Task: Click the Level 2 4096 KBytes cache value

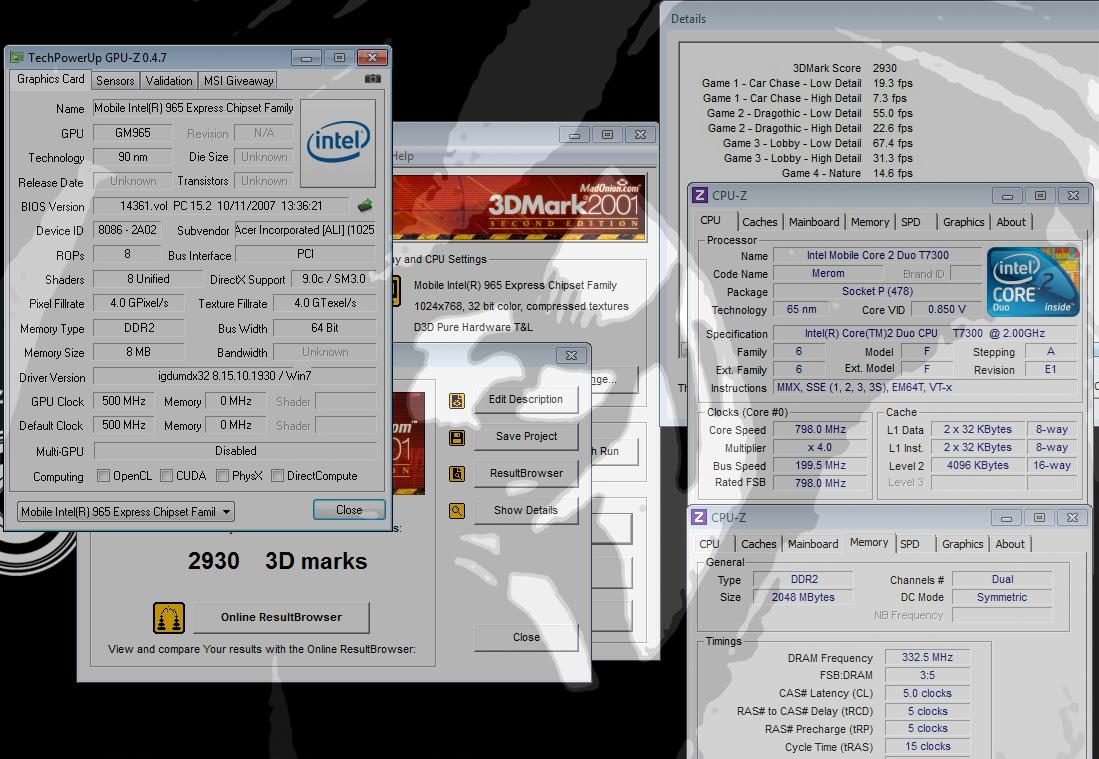Action: 977,465
